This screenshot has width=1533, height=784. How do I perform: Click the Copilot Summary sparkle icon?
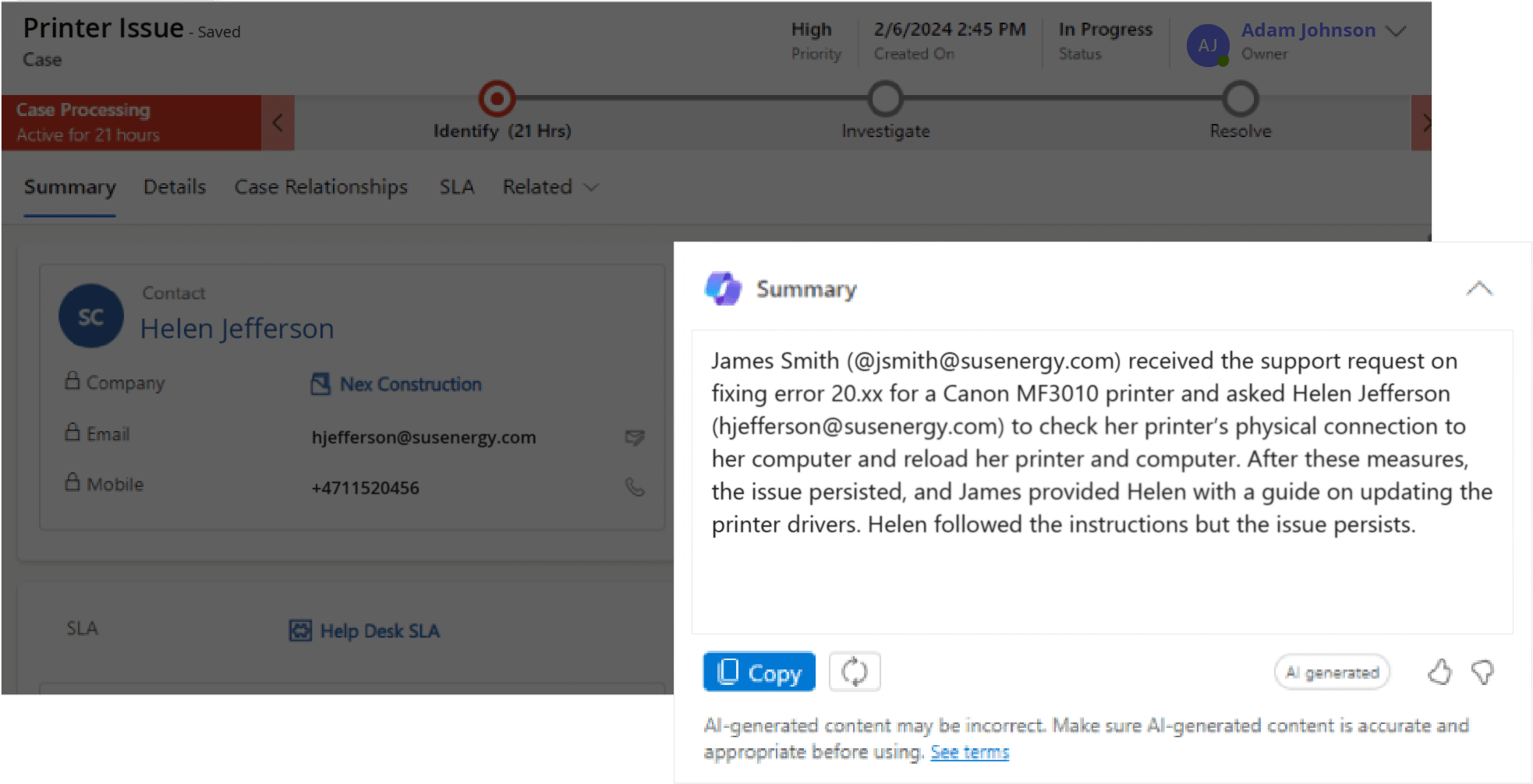[724, 288]
